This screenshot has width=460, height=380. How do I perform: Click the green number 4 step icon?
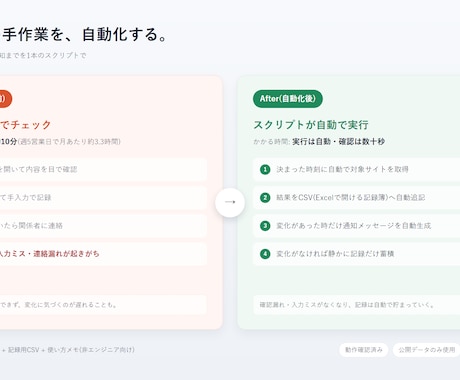tap(265, 254)
